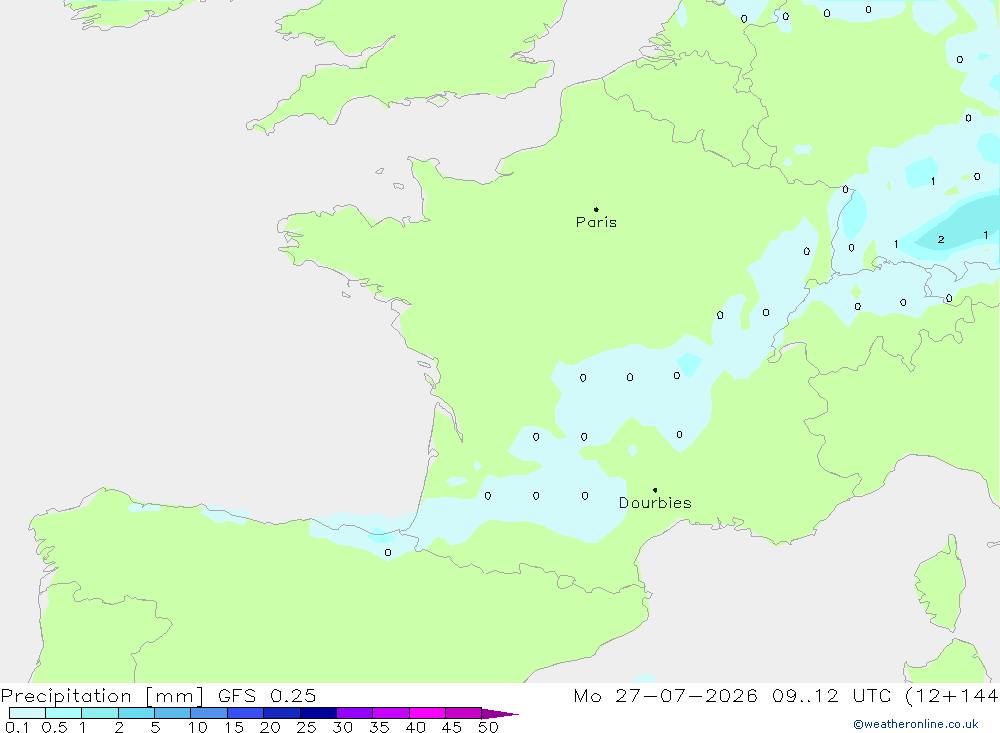Screen dimensions: 1000x733
Task: Select the Paris location dot marker
Action: click(596, 209)
